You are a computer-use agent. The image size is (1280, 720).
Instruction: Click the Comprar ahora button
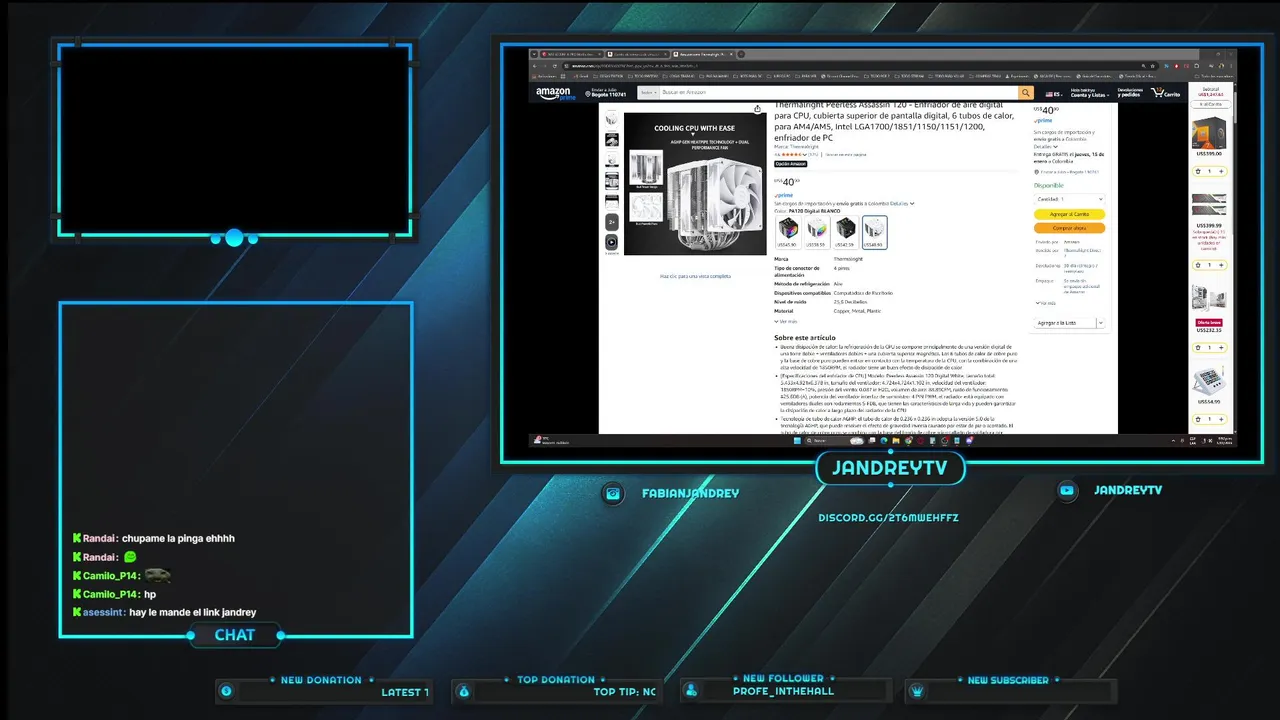click(1069, 228)
